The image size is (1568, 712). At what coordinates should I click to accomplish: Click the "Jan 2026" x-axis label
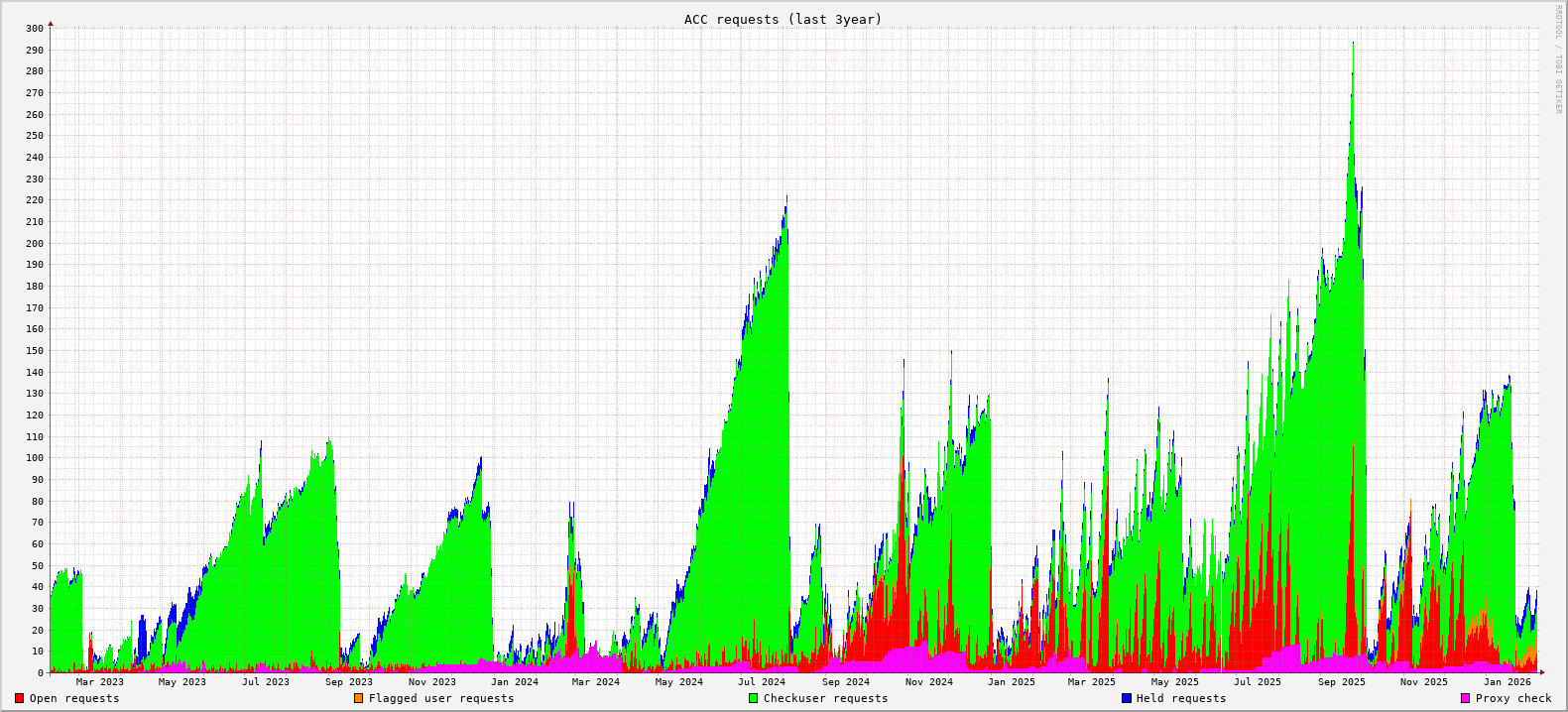click(1507, 681)
